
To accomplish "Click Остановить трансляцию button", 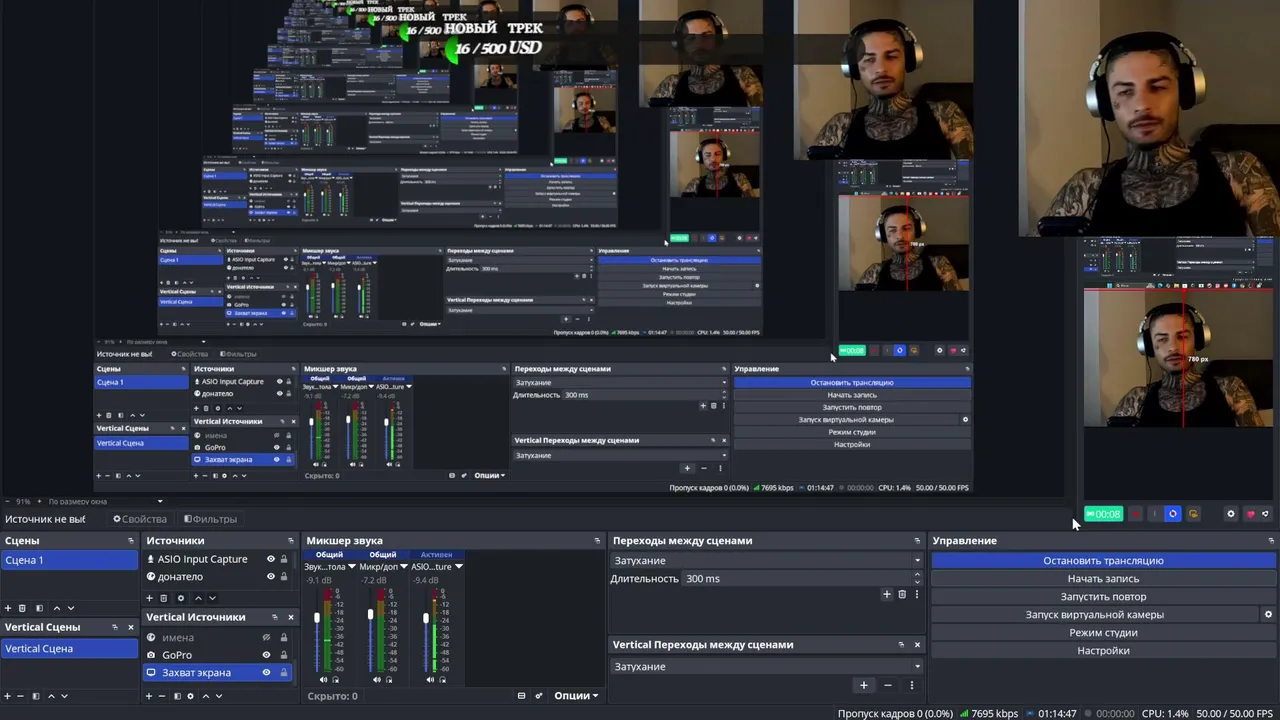I will [1103, 561].
